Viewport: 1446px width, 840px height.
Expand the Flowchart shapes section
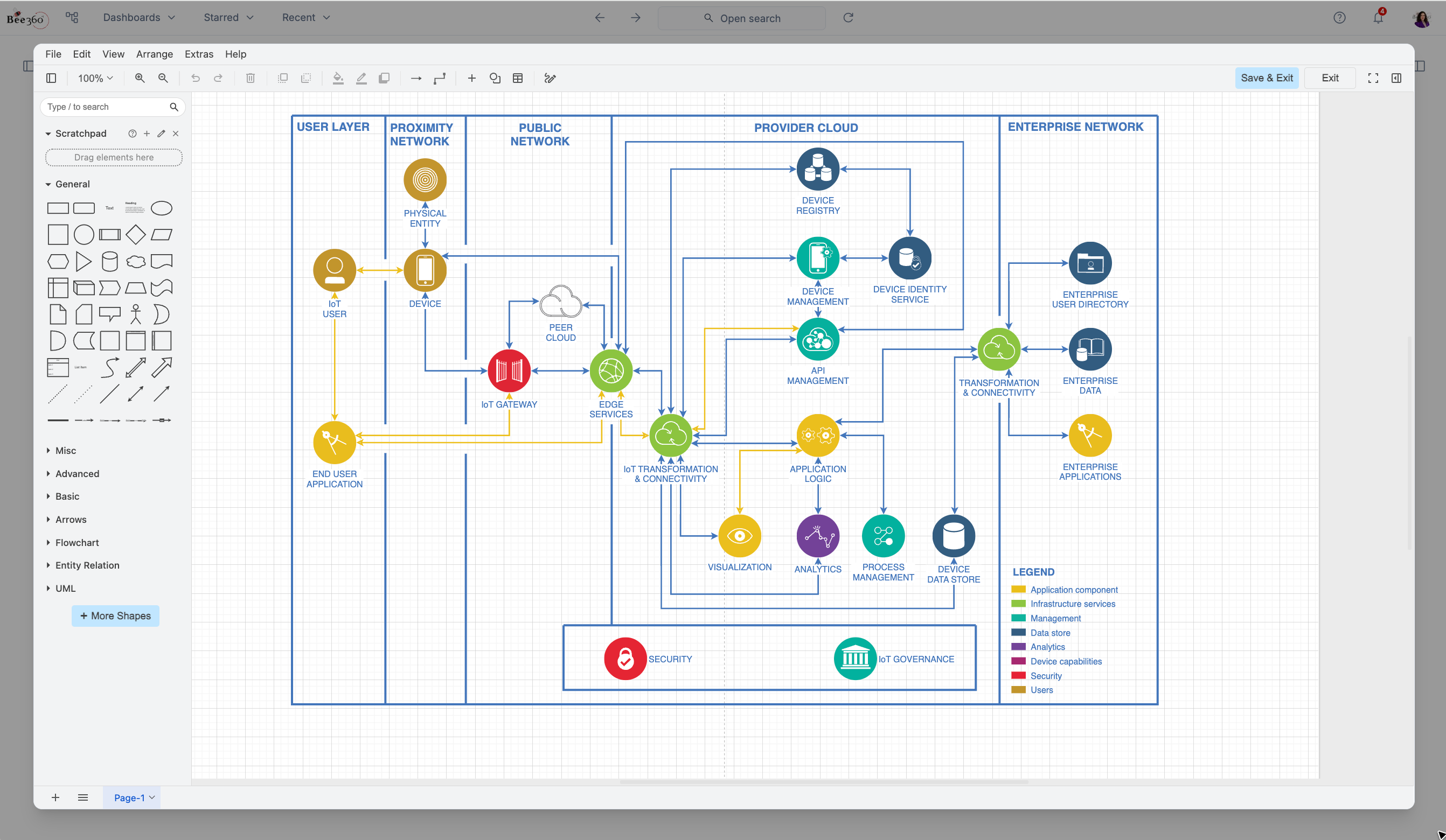pos(77,542)
